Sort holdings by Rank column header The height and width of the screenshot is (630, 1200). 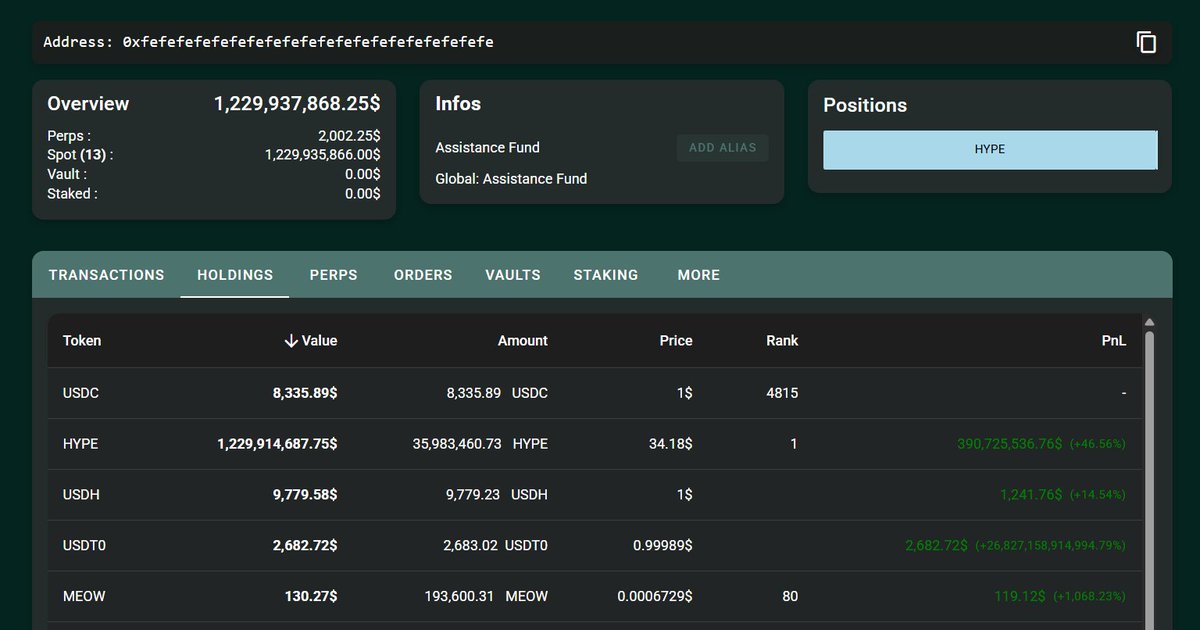pyautogui.click(x=782, y=341)
